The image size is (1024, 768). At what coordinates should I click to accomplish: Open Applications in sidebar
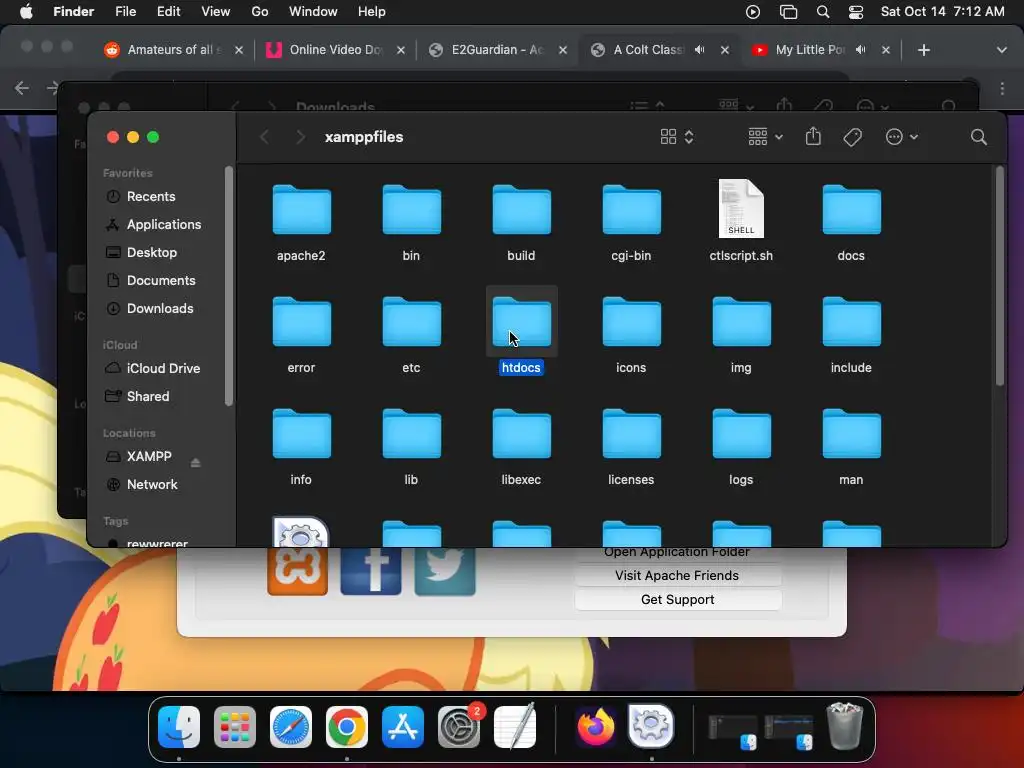click(164, 225)
